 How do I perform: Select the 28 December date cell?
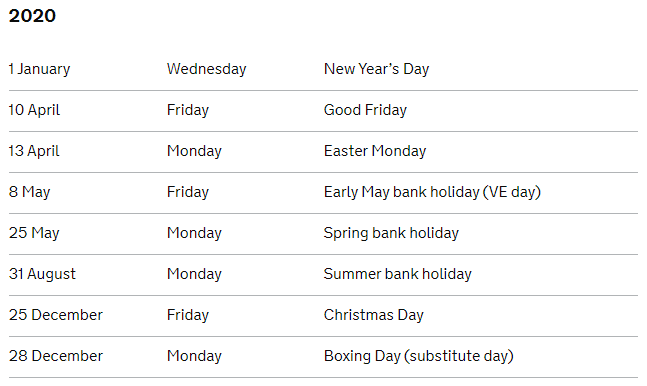click(56, 356)
